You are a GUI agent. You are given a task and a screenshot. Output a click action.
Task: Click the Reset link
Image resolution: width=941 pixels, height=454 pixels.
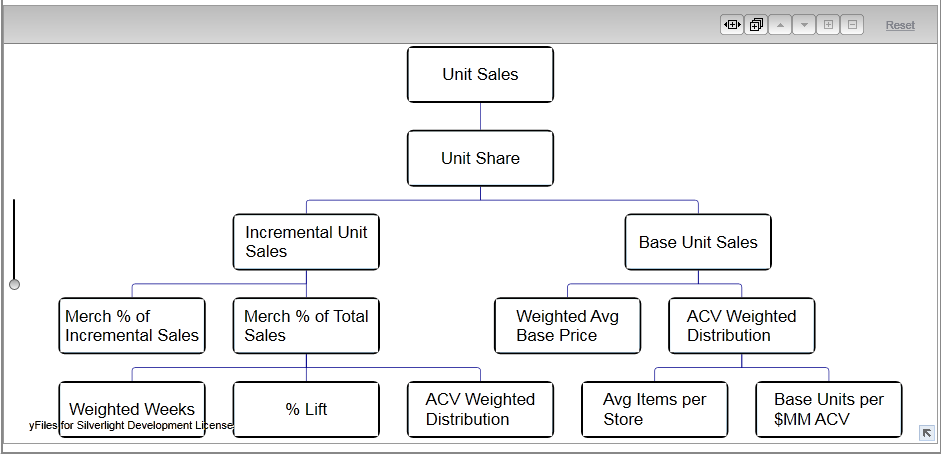[x=900, y=25]
